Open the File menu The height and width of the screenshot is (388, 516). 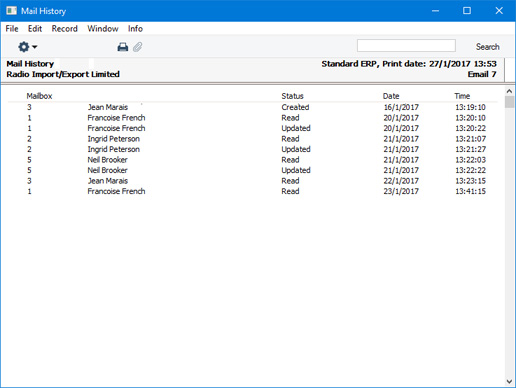[12, 29]
